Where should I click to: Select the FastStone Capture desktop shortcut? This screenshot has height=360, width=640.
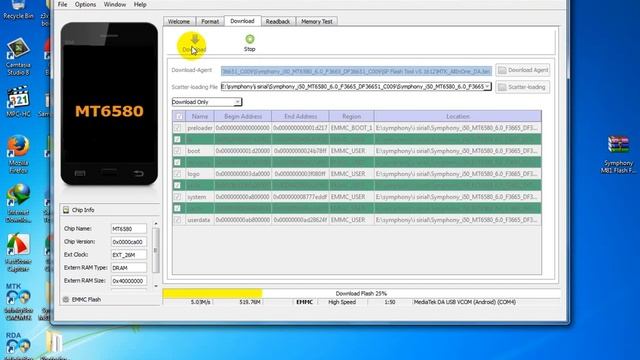(x=18, y=244)
